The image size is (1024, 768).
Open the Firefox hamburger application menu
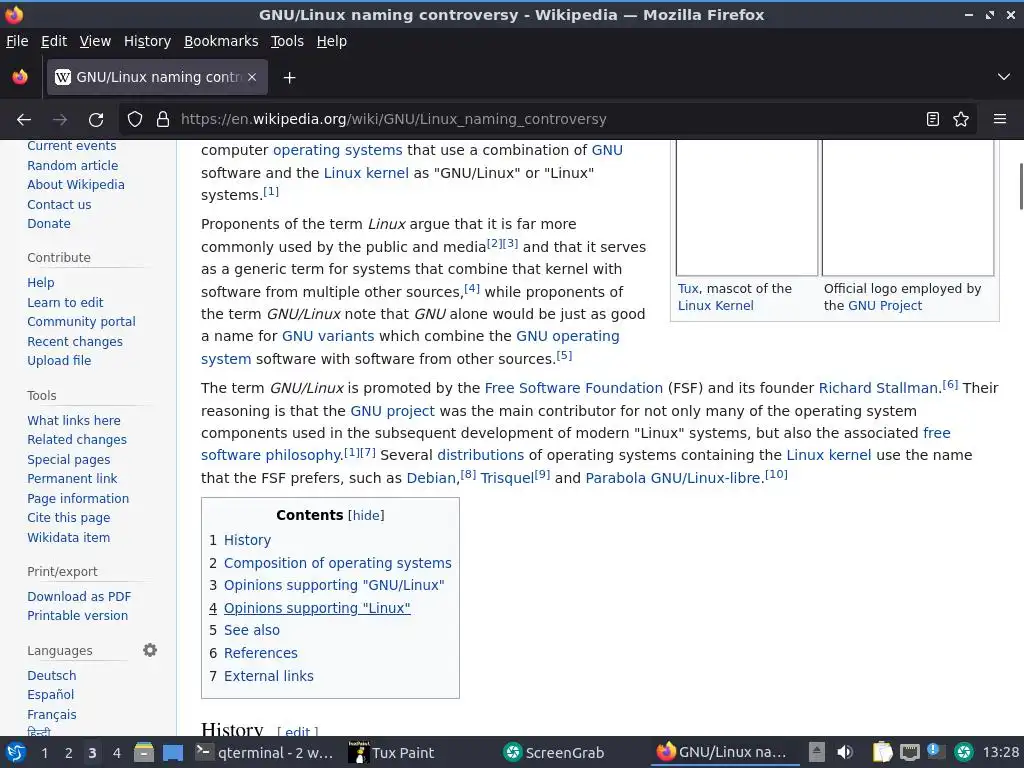tap(1000, 120)
